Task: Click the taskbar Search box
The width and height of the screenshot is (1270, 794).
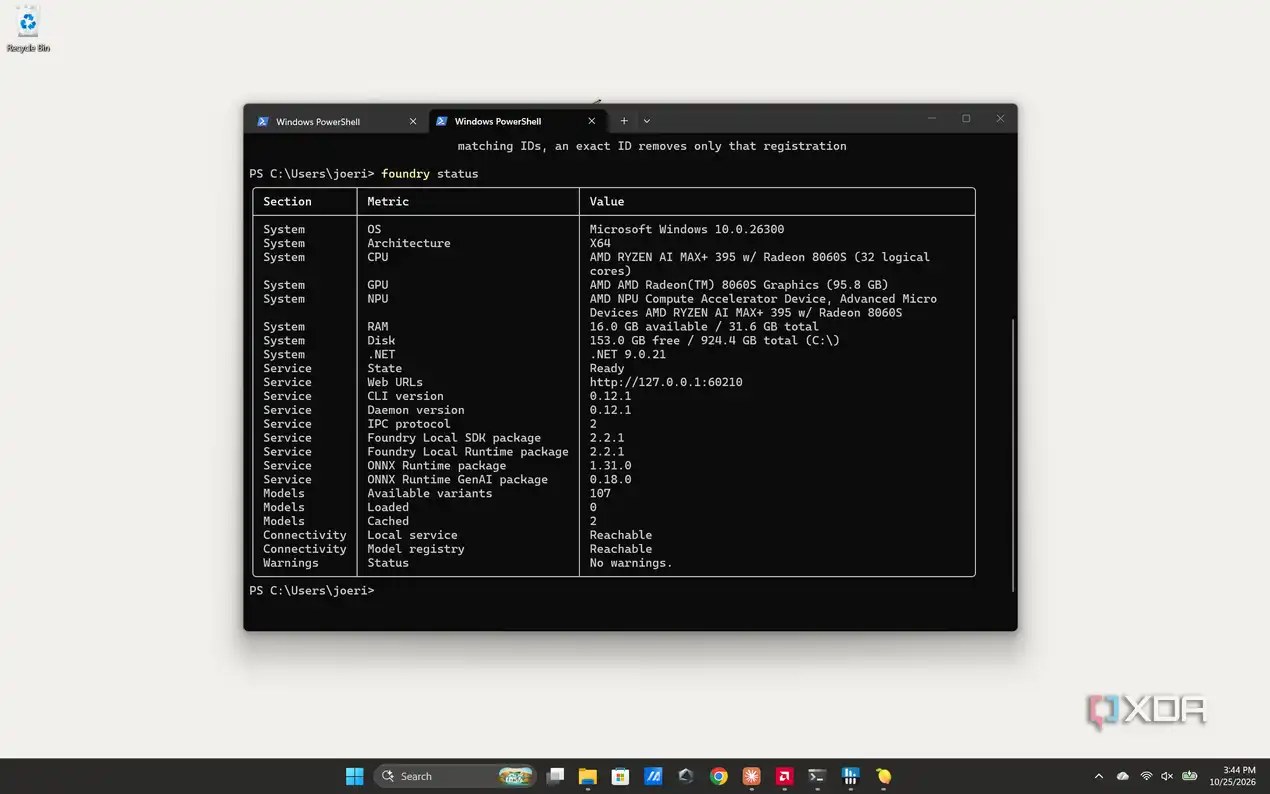Action: [455, 776]
